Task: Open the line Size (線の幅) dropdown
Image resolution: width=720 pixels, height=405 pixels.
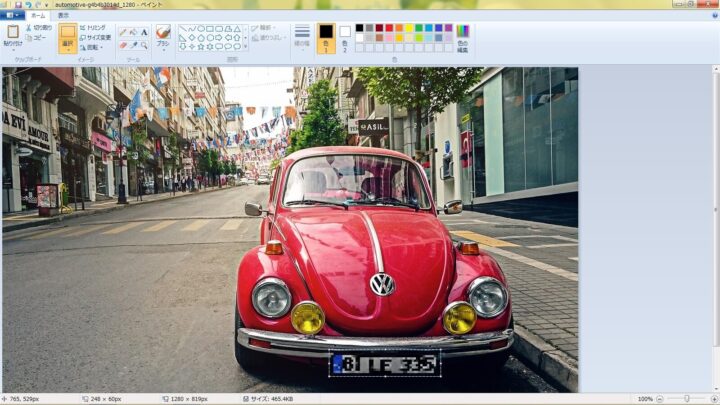Action: pos(302,39)
